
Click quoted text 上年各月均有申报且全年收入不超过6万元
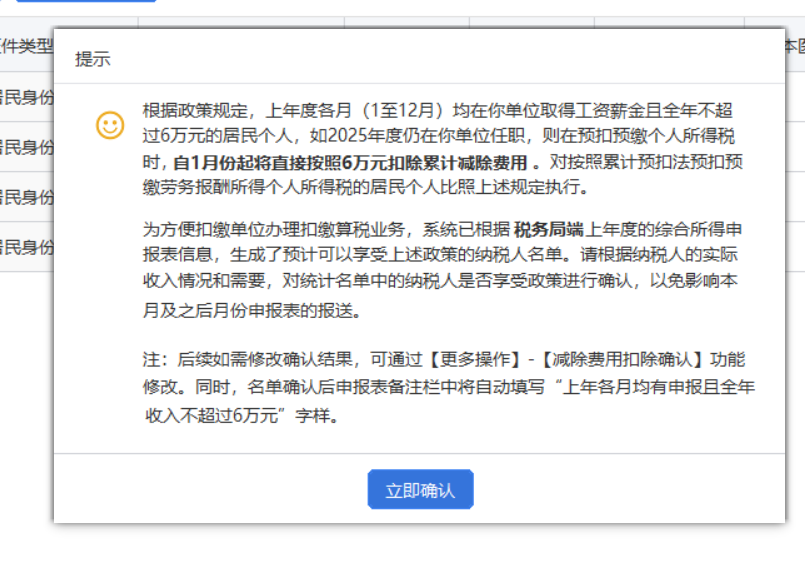pyautogui.click(x=450, y=401)
